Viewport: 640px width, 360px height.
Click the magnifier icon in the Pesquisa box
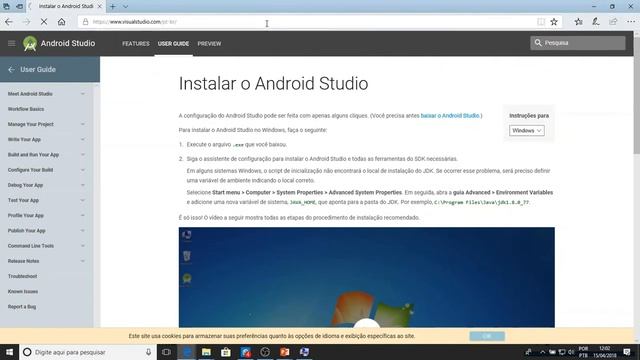[538, 43]
